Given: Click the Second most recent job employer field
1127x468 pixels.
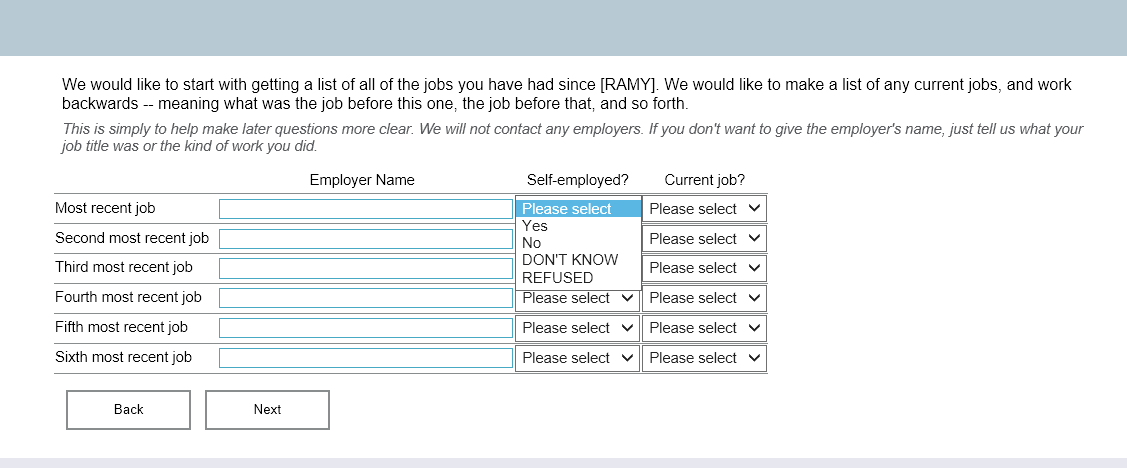Looking at the screenshot, I should [x=365, y=239].
